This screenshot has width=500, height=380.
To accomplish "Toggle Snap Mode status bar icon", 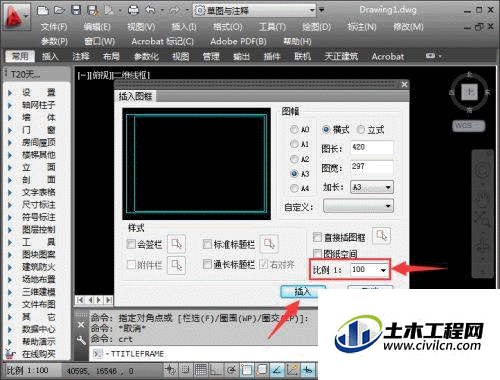I will pos(186,370).
